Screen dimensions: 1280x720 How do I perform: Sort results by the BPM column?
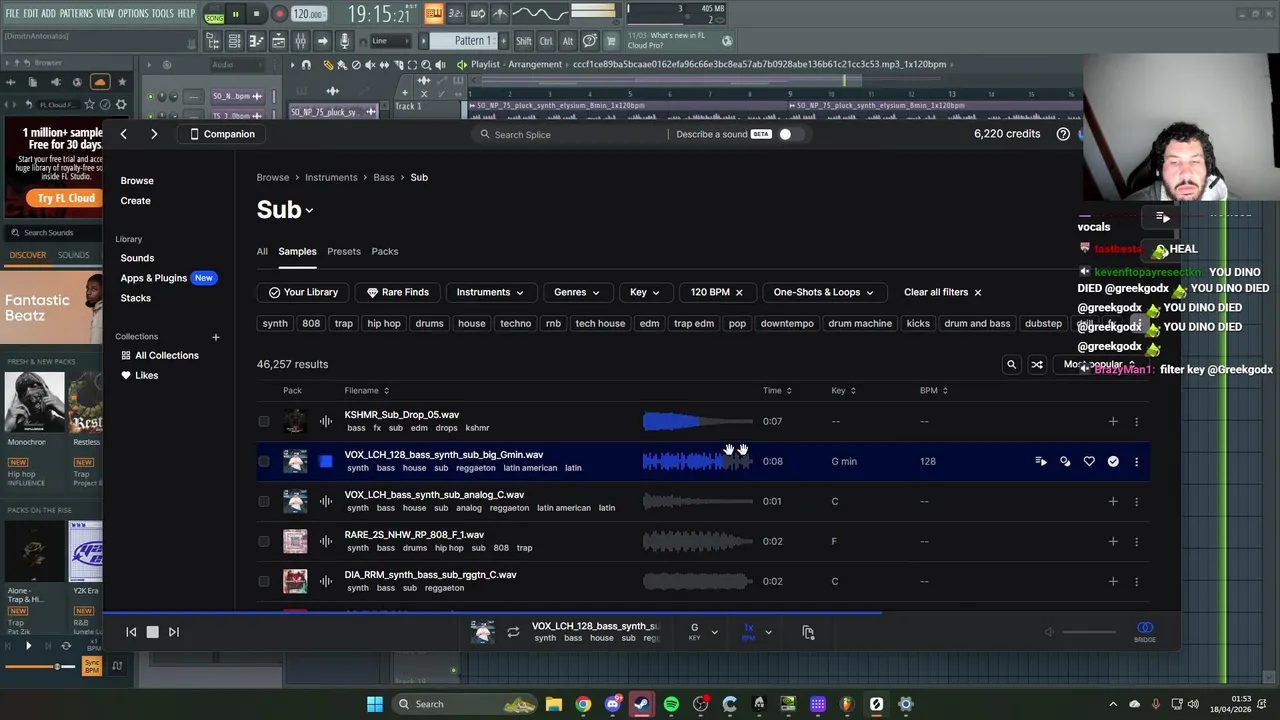click(x=933, y=391)
